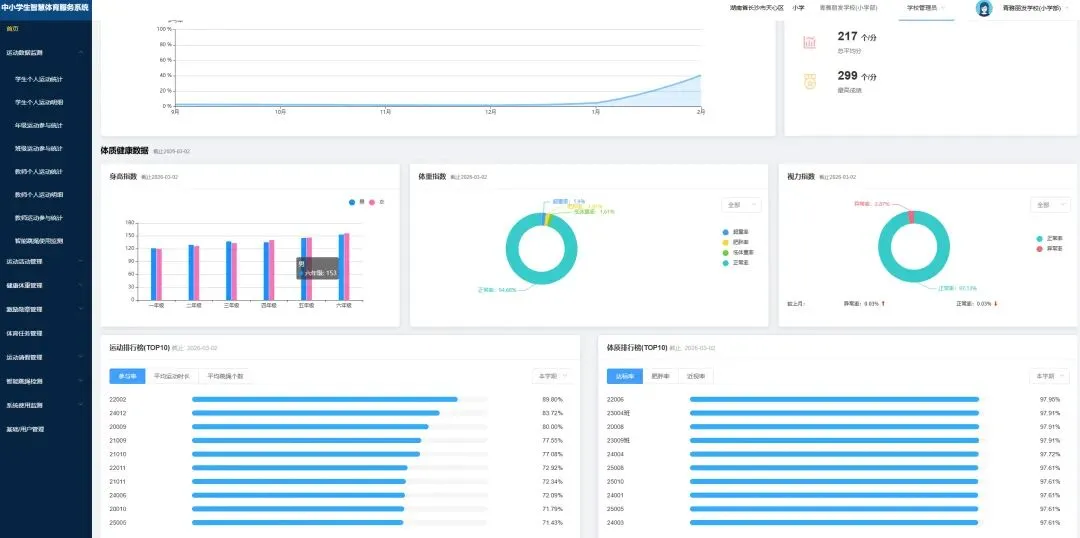
Task: Toggle 超重率 in the weight chart legend
Action: pyautogui.click(x=736, y=232)
